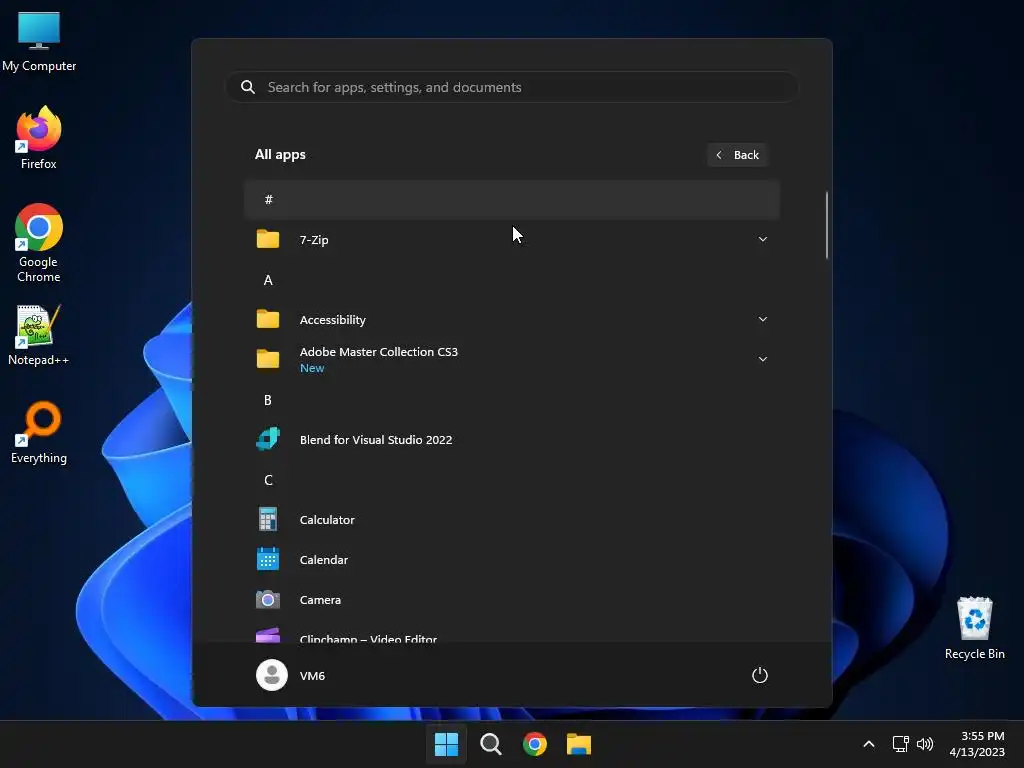
Task: Open the 7-Zip label entry
Action: [x=314, y=240]
